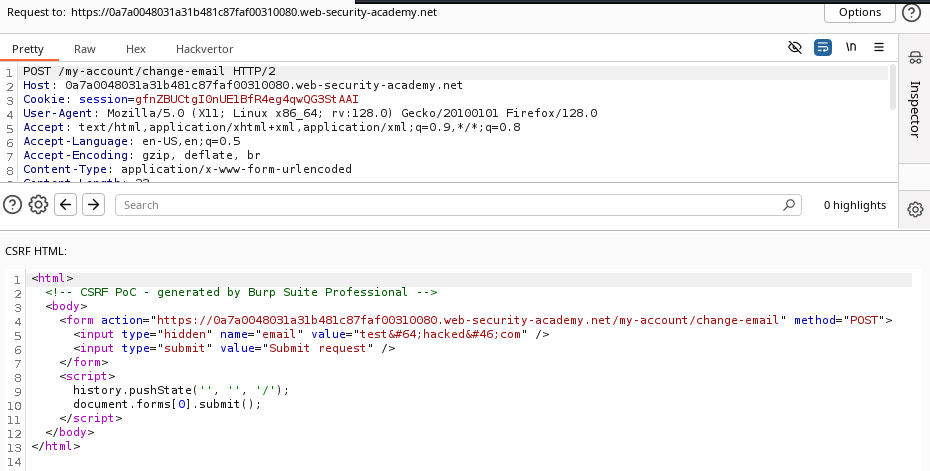This screenshot has height=471, width=930.
Task: Click the closing </html> tag line
Action: 56,446
